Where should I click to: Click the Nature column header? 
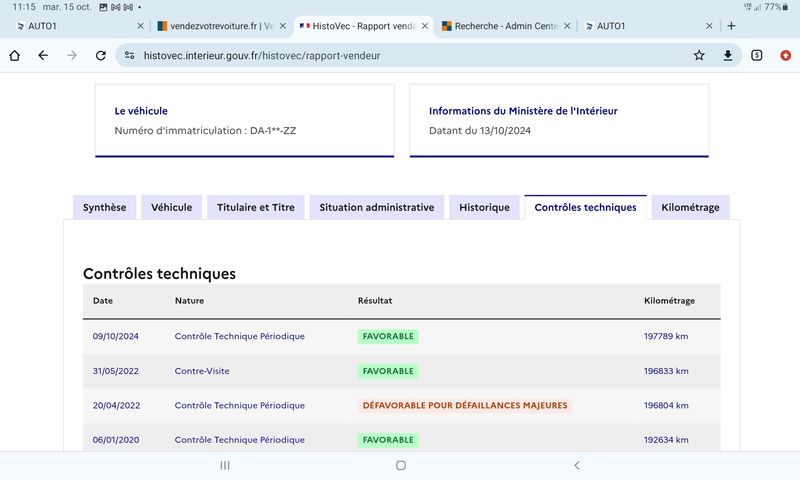tap(189, 300)
